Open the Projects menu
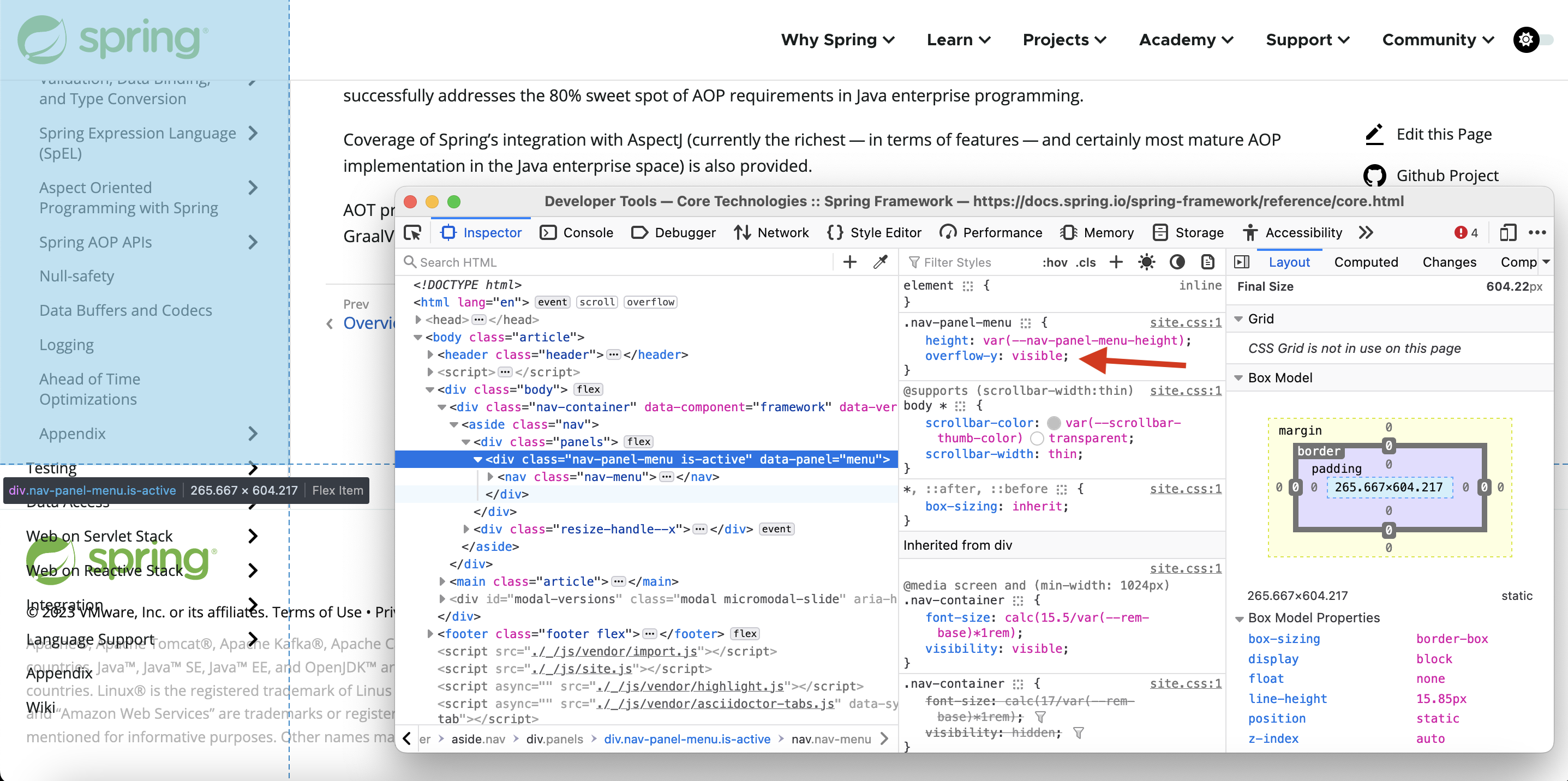Screen dimensions: 1568x781 tap(1064, 40)
